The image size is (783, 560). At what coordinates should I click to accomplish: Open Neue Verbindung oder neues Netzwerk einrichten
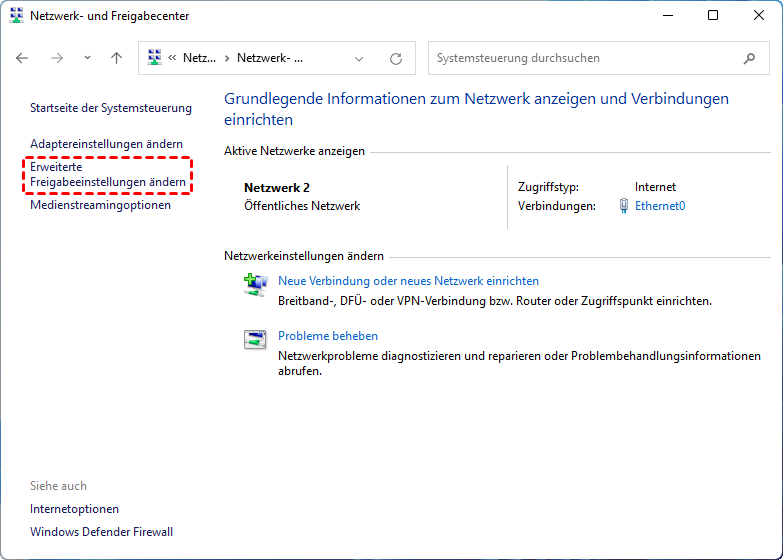(408, 281)
